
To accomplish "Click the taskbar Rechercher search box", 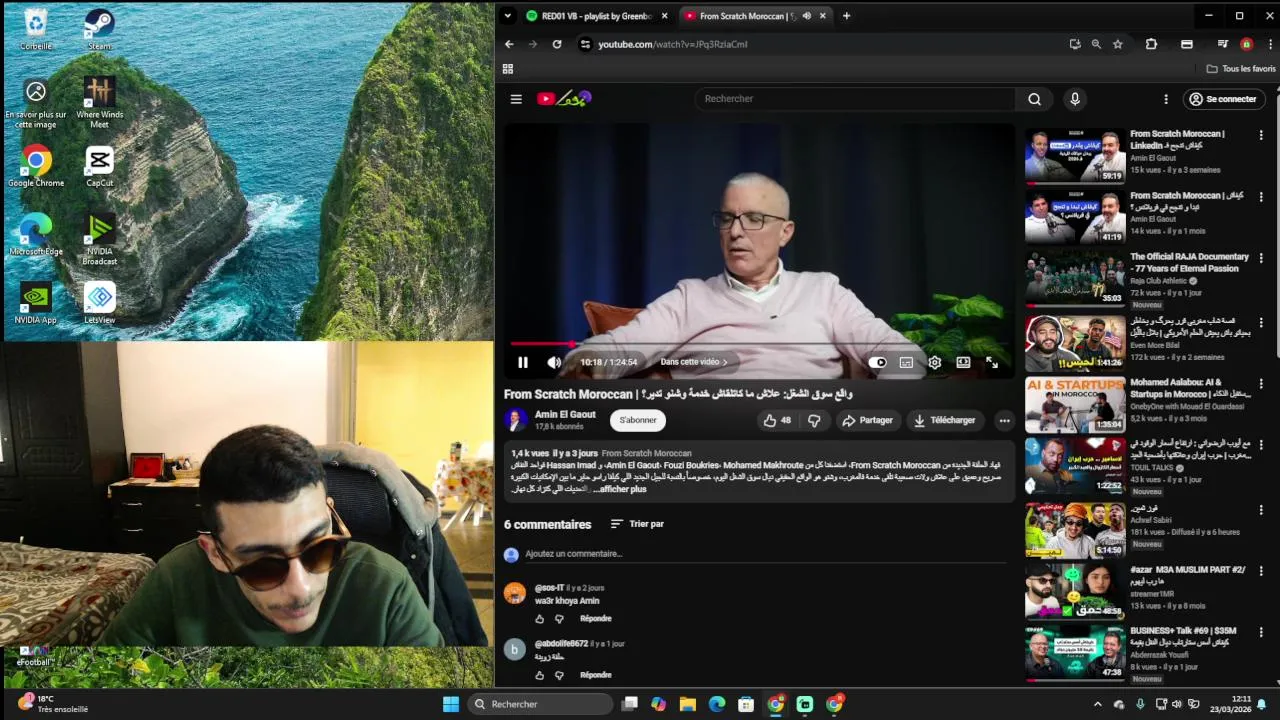I will click(x=540, y=704).
